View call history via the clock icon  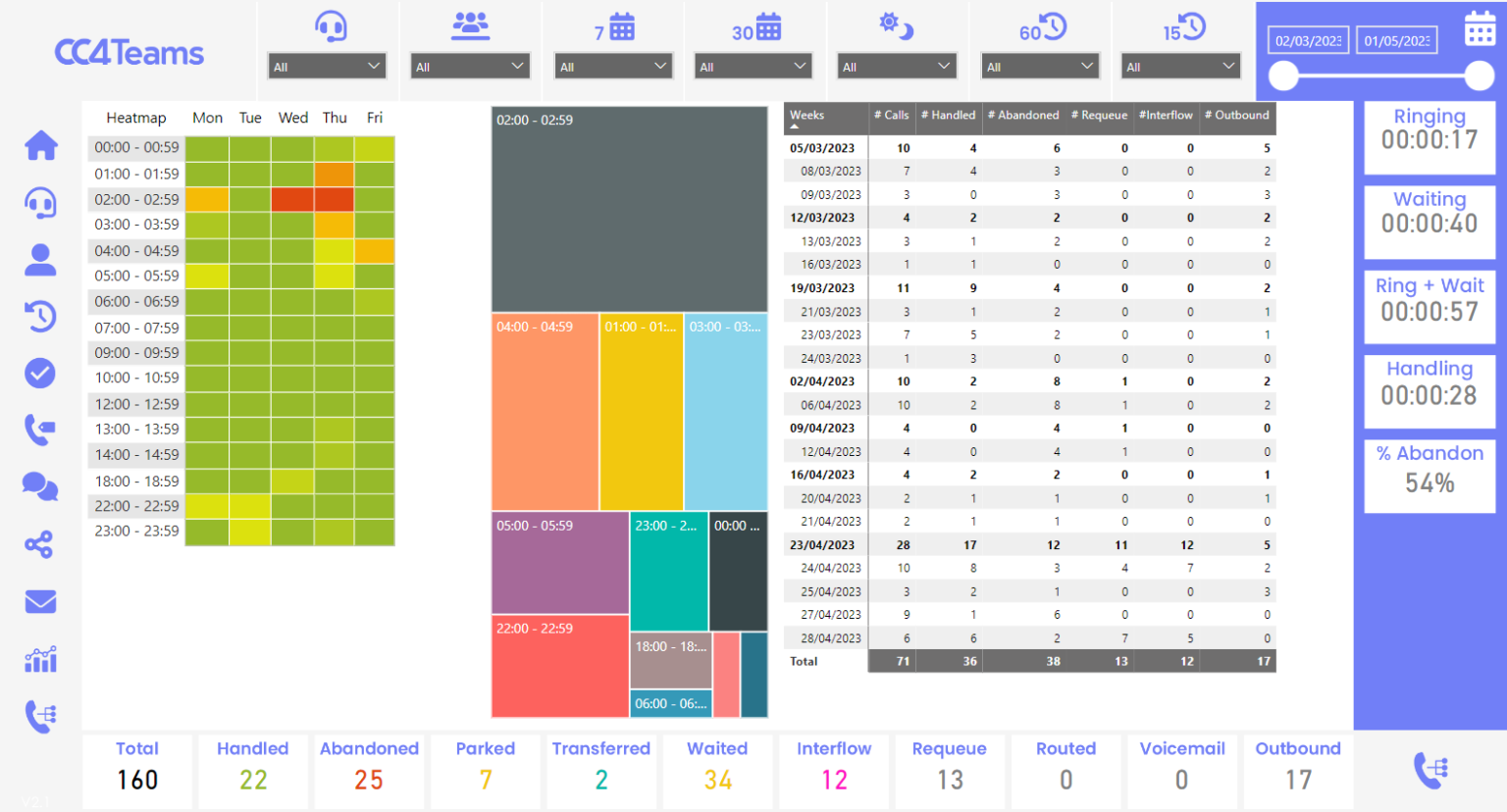[x=39, y=315]
